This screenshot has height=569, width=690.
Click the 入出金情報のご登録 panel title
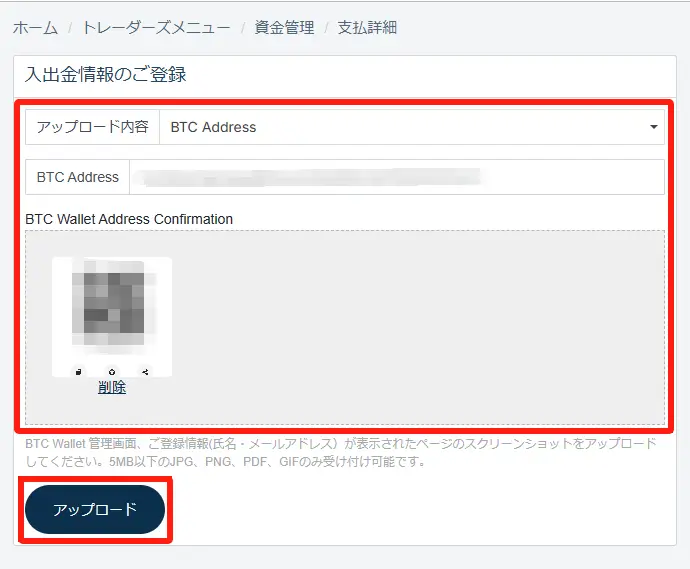106,74
